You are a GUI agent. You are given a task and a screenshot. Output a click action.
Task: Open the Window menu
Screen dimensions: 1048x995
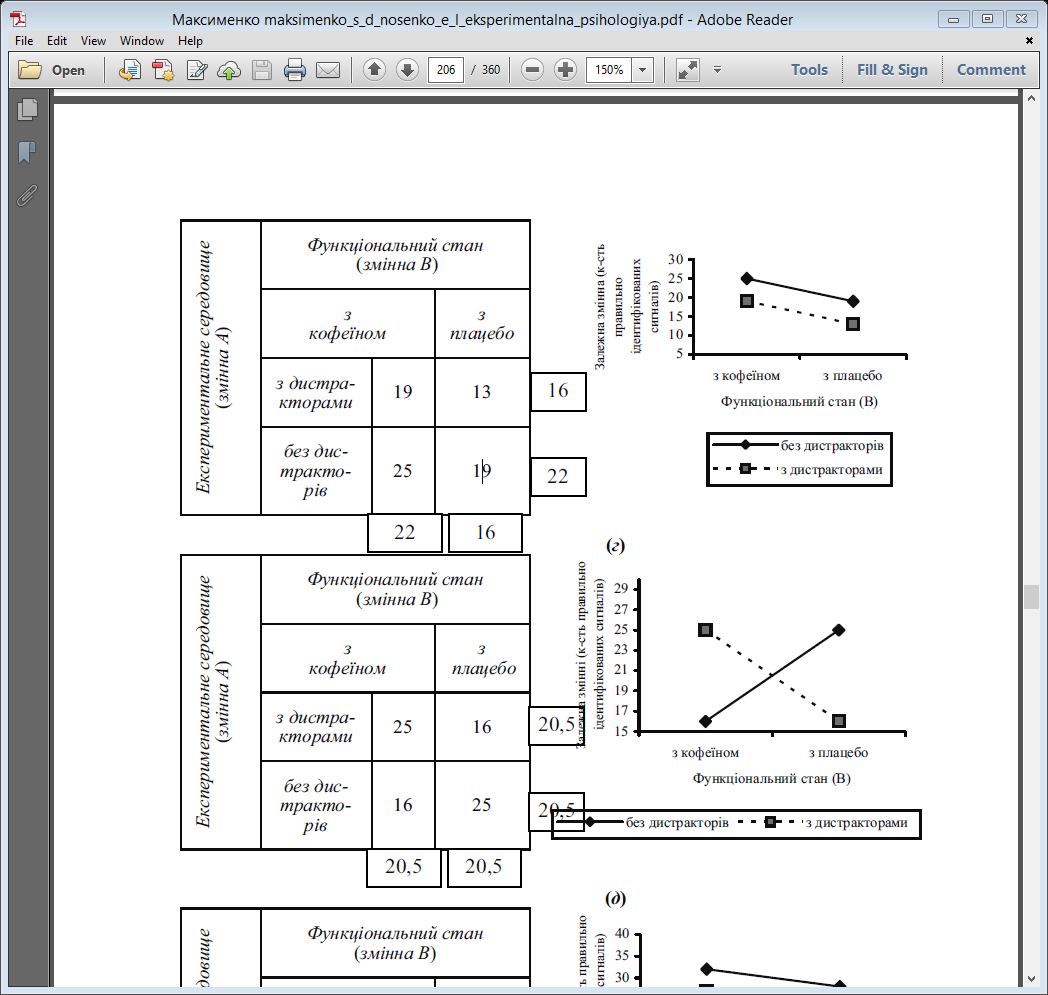(x=142, y=41)
